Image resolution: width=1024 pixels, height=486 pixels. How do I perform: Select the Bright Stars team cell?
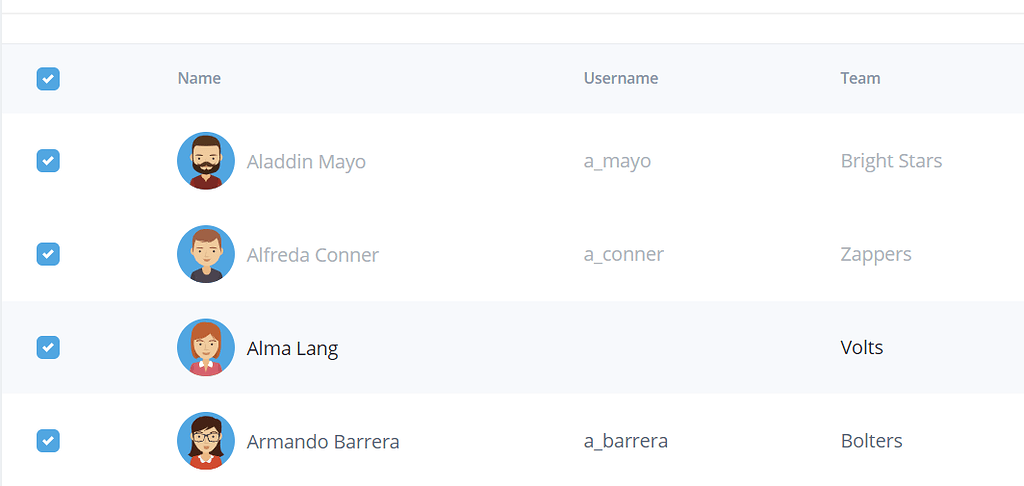pos(891,161)
